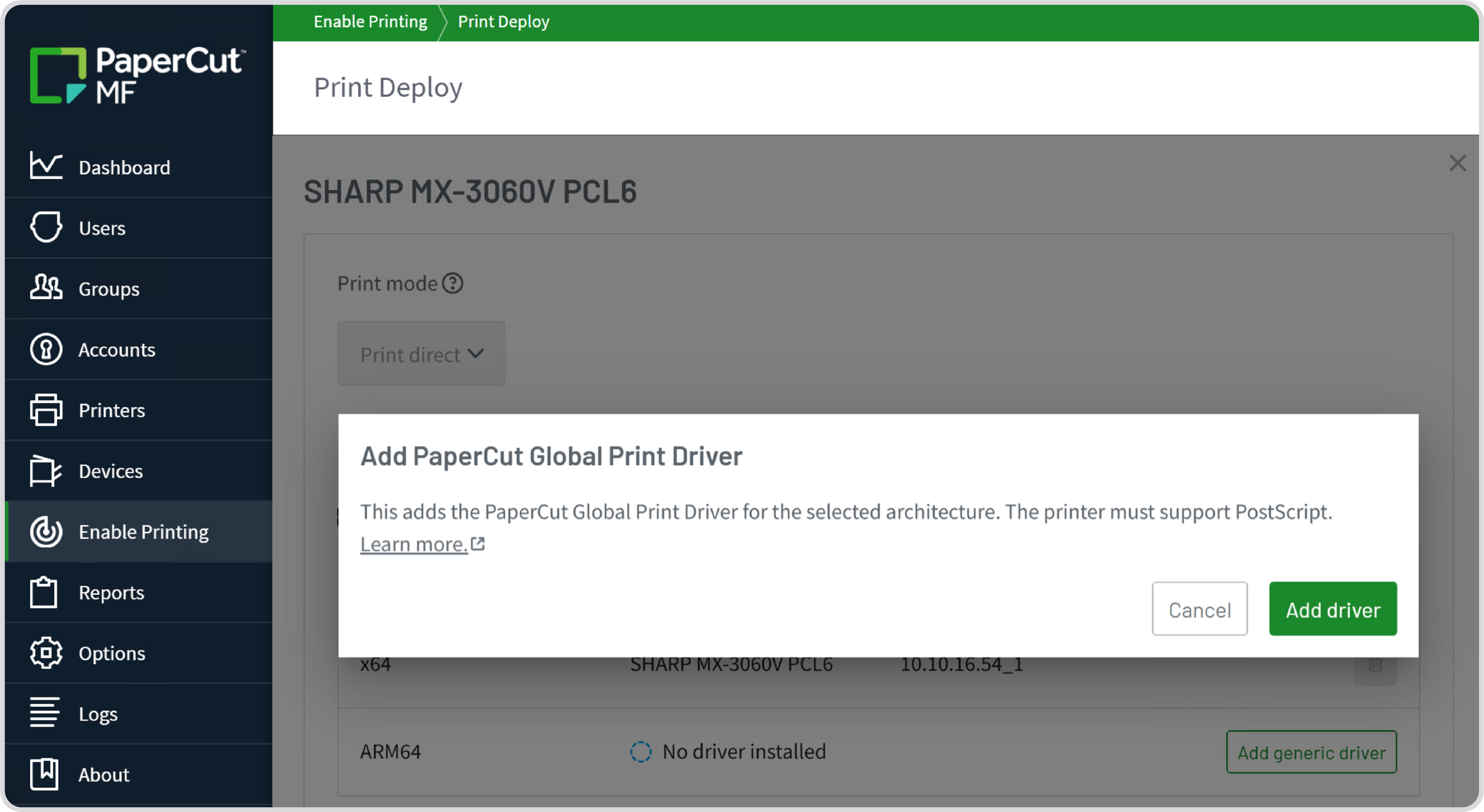Click Enable Printing breadcrumb
The image size is (1484, 812).
click(370, 21)
